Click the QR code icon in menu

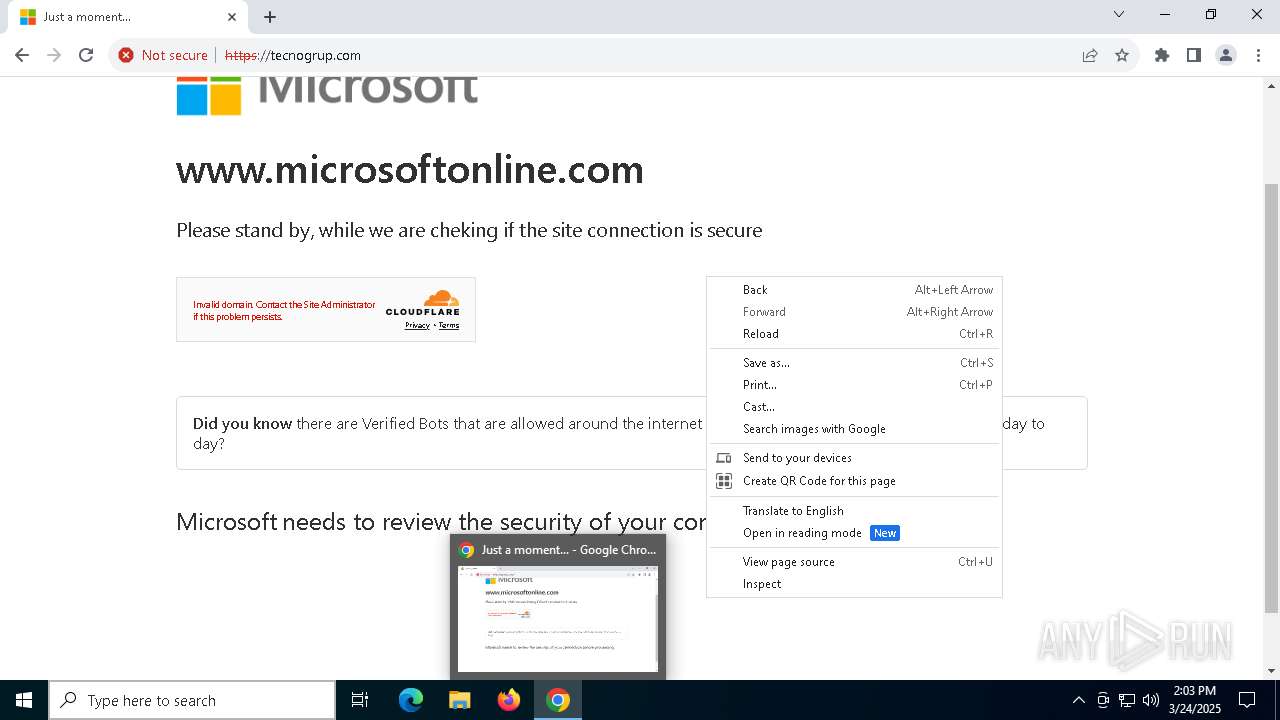click(x=724, y=481)
